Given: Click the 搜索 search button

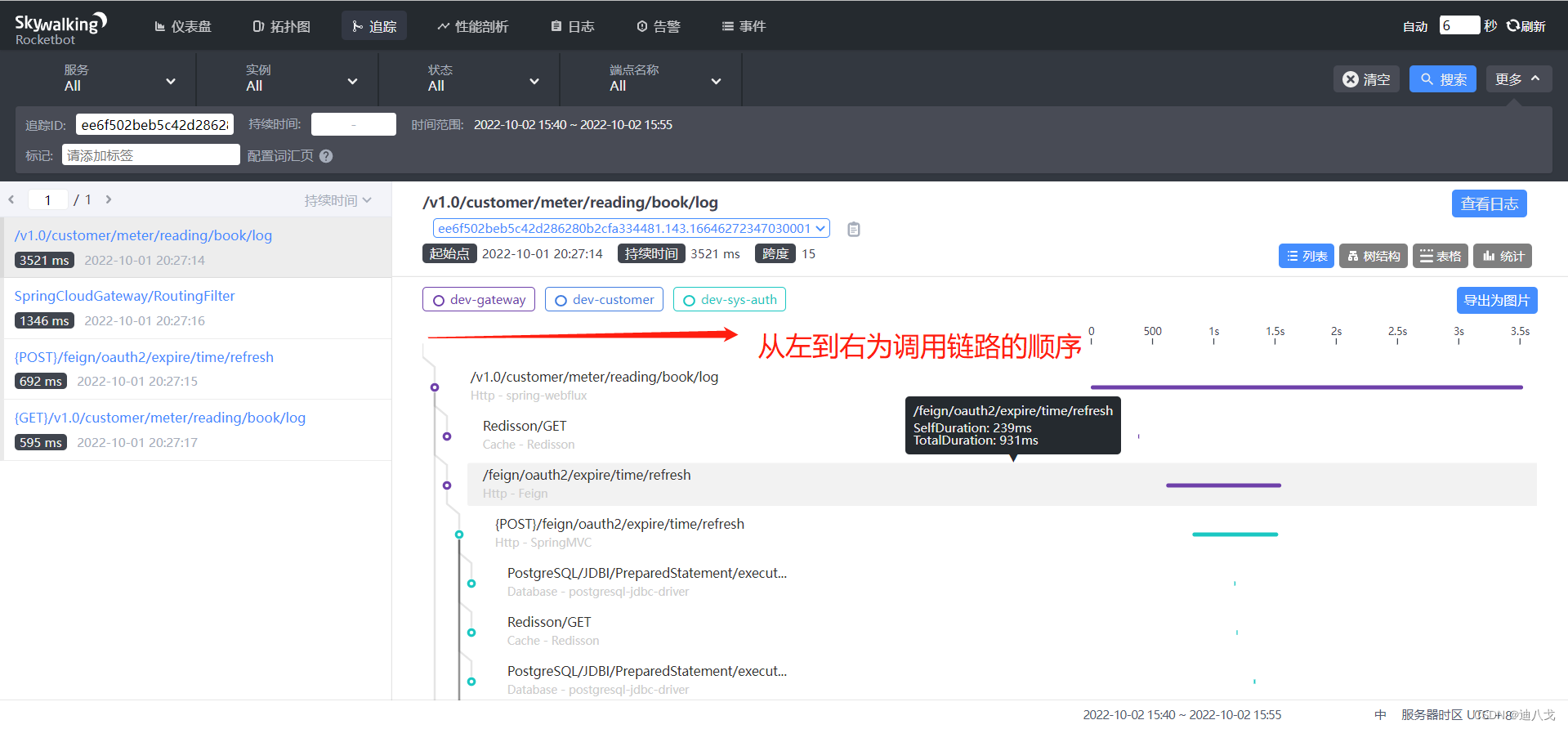Looking at the screenshot, I should [1442, 79].
